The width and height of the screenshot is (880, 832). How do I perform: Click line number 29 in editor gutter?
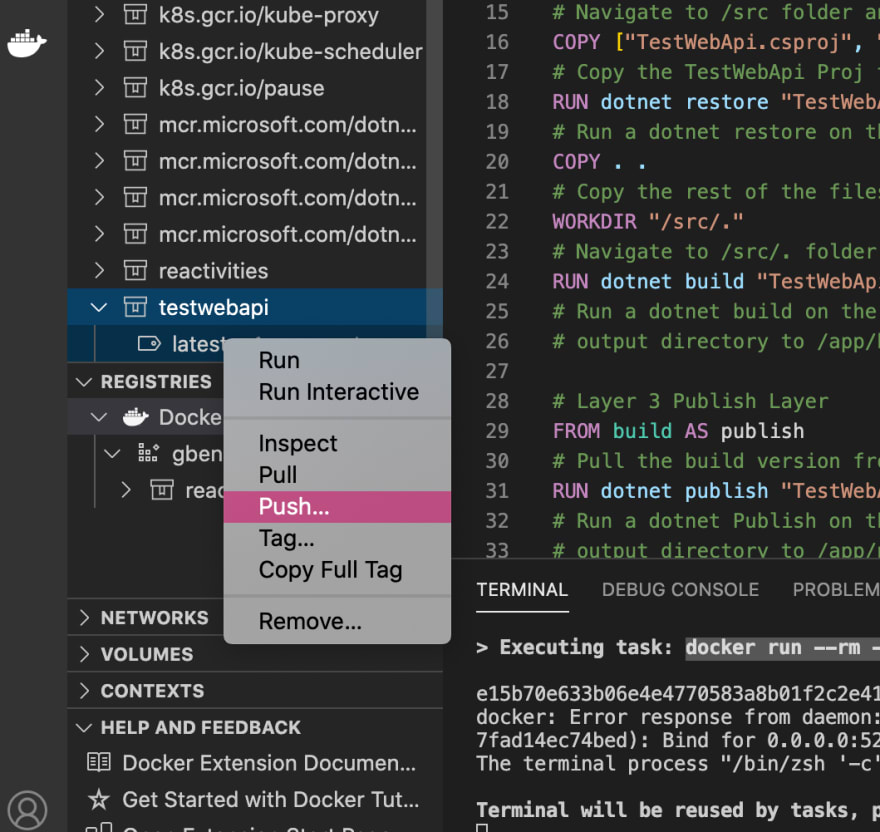coord(497,431)
